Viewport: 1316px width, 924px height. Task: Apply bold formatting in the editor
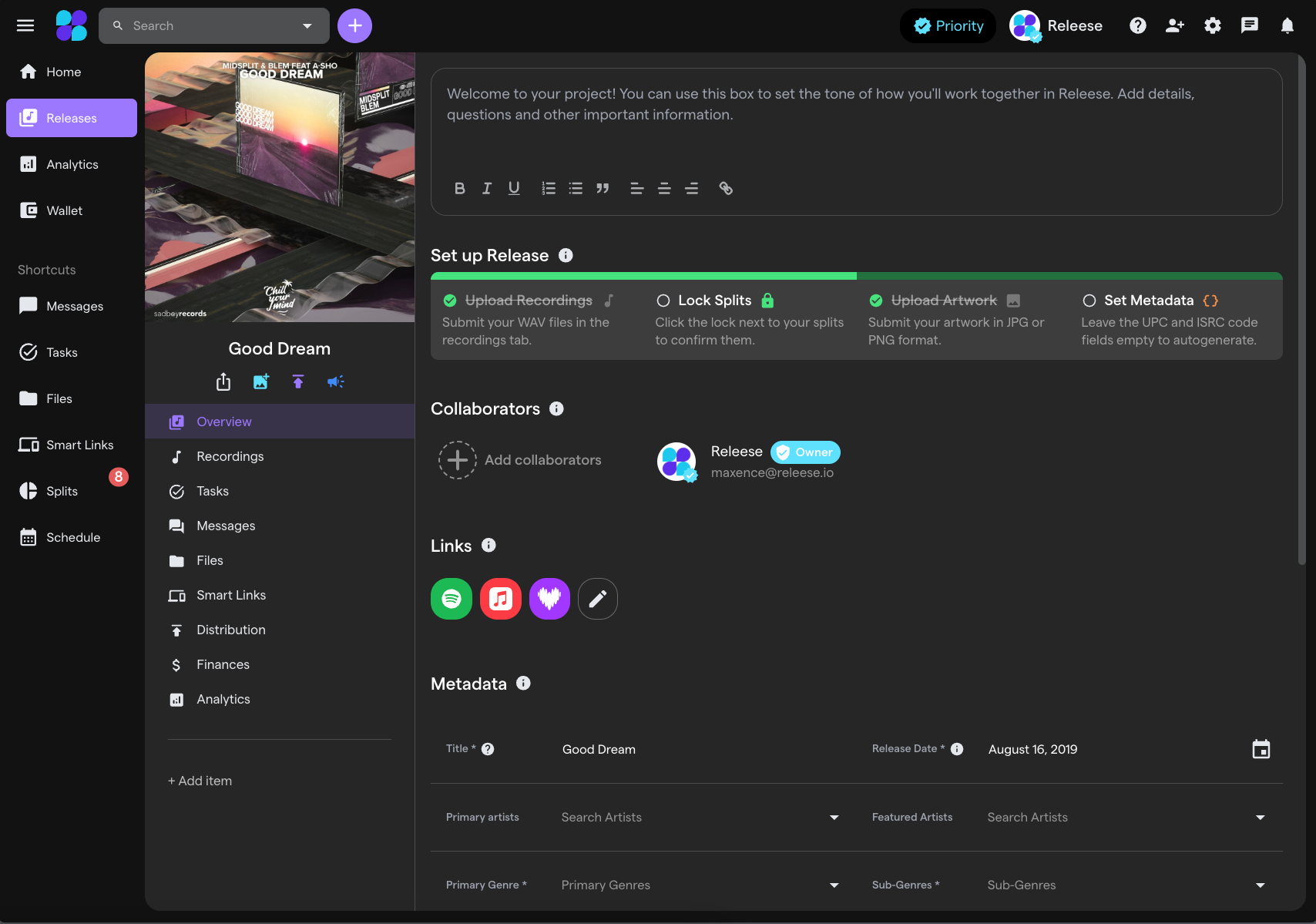tap(460, 188)
